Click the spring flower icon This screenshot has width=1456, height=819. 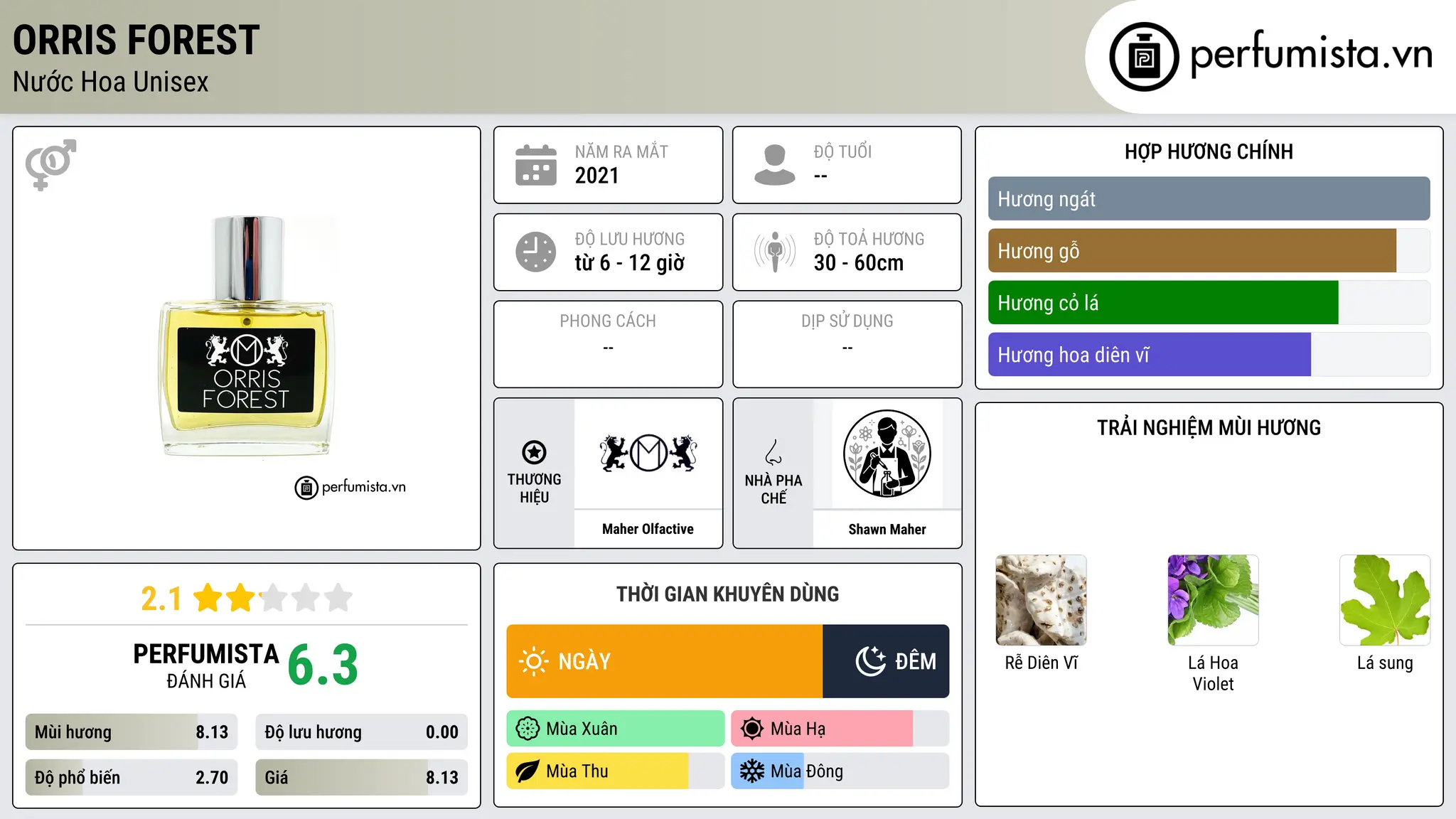click(x=528, y=729)
